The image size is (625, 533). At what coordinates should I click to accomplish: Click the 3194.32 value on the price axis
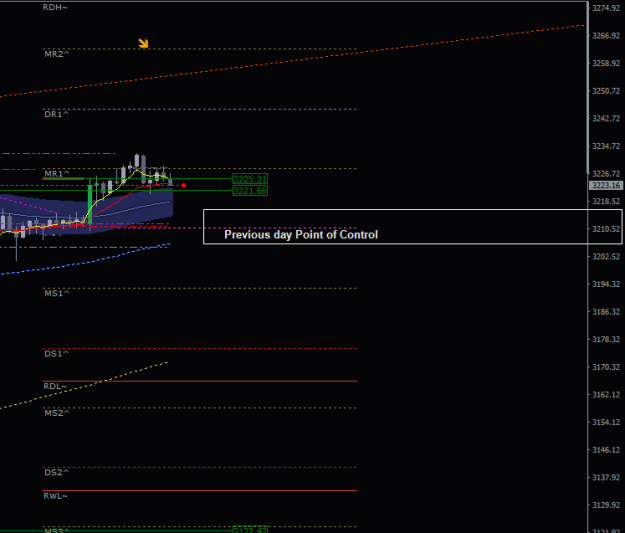606,284
